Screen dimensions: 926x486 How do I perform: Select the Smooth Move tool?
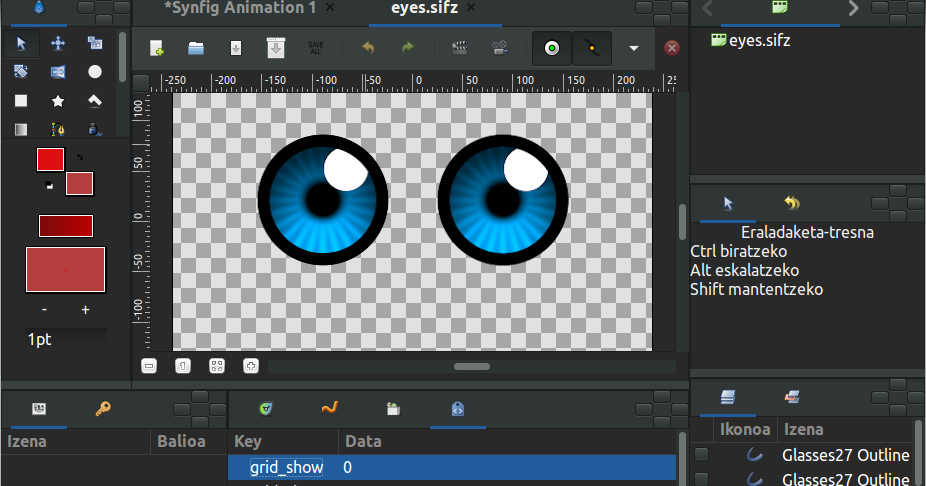tap(58, 44)
